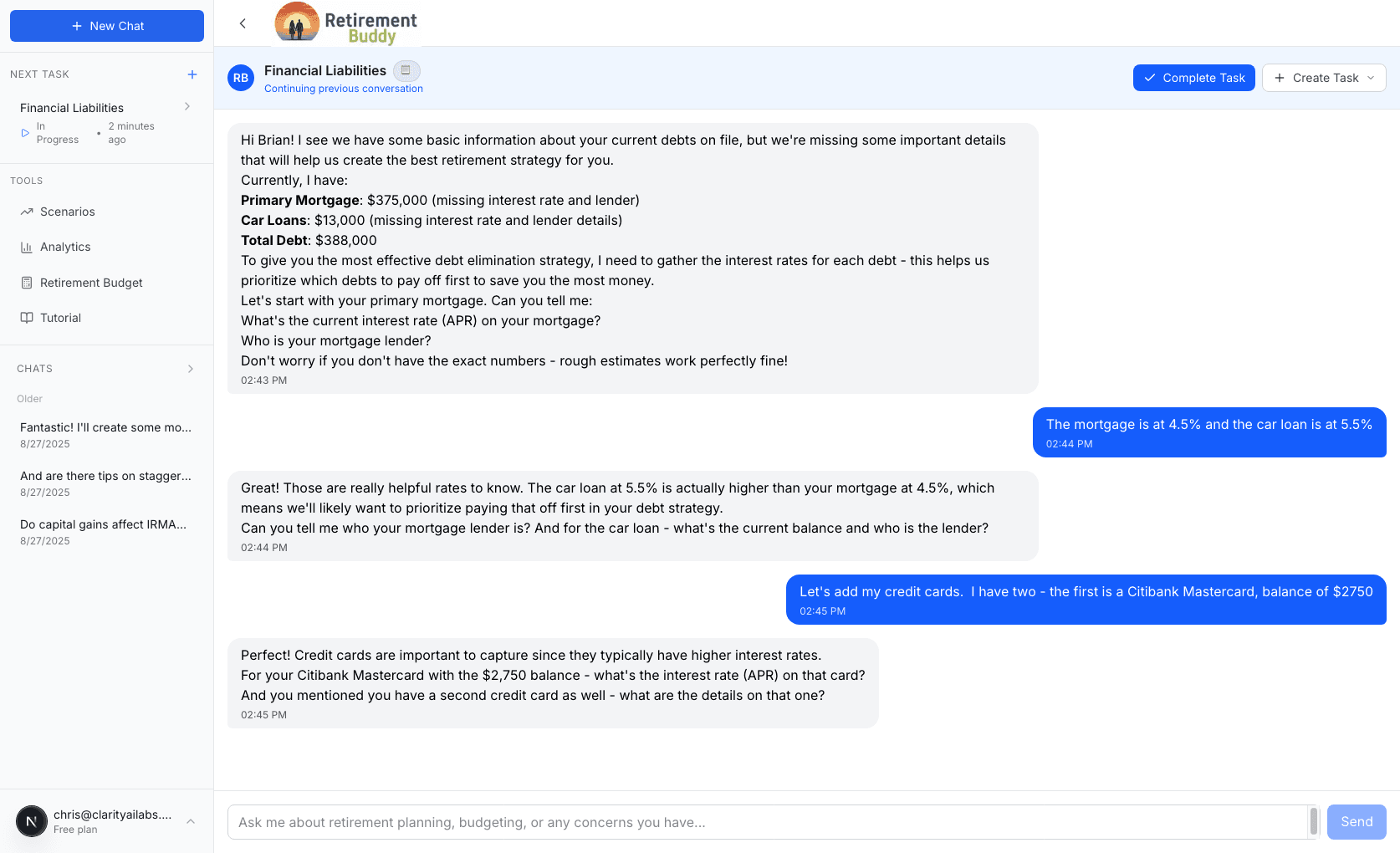Click the RB avatar badge
The image size is (1400, 853).
241,78
